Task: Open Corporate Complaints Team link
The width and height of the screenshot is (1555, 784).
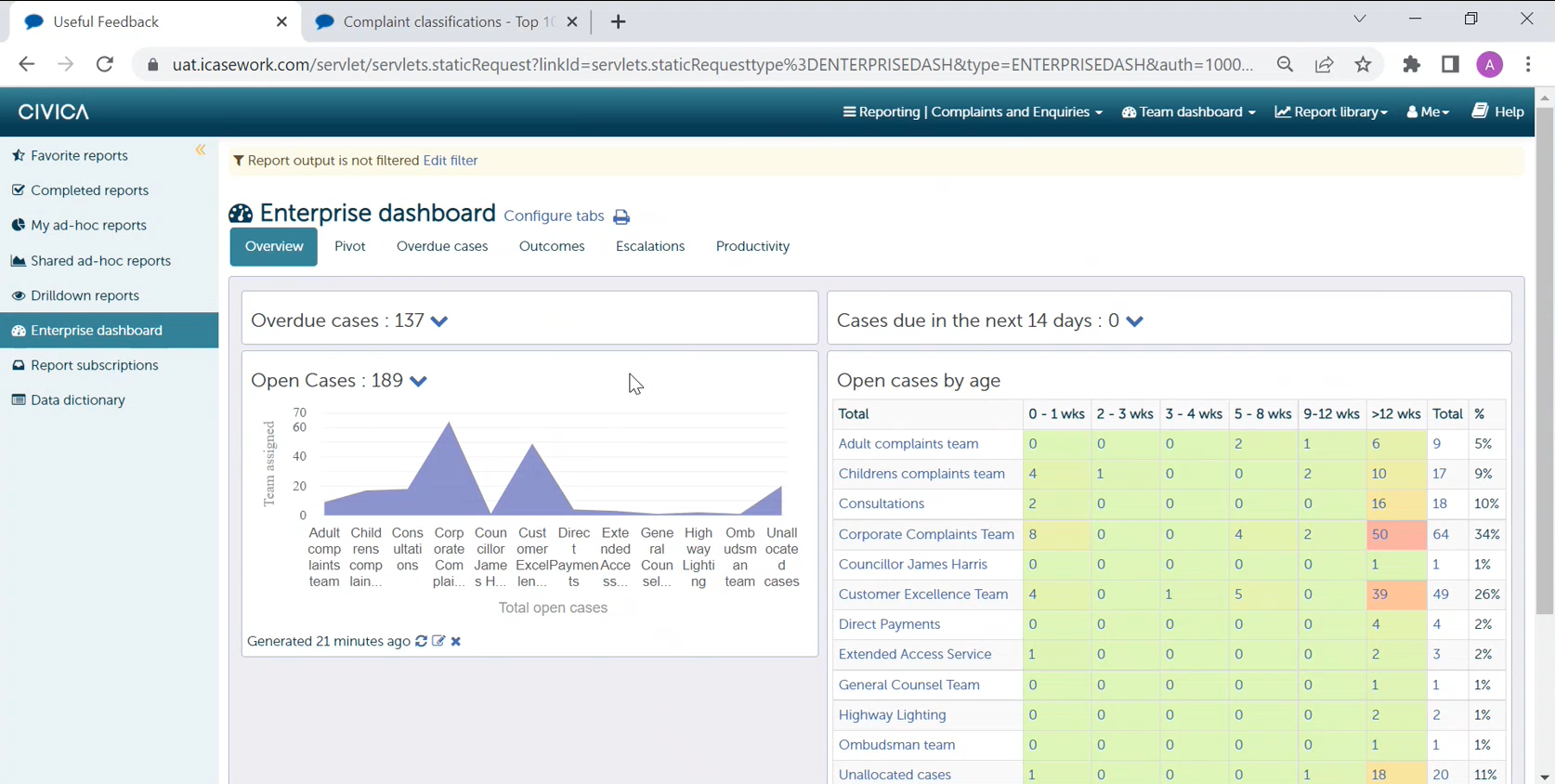Action: [926, 534]
